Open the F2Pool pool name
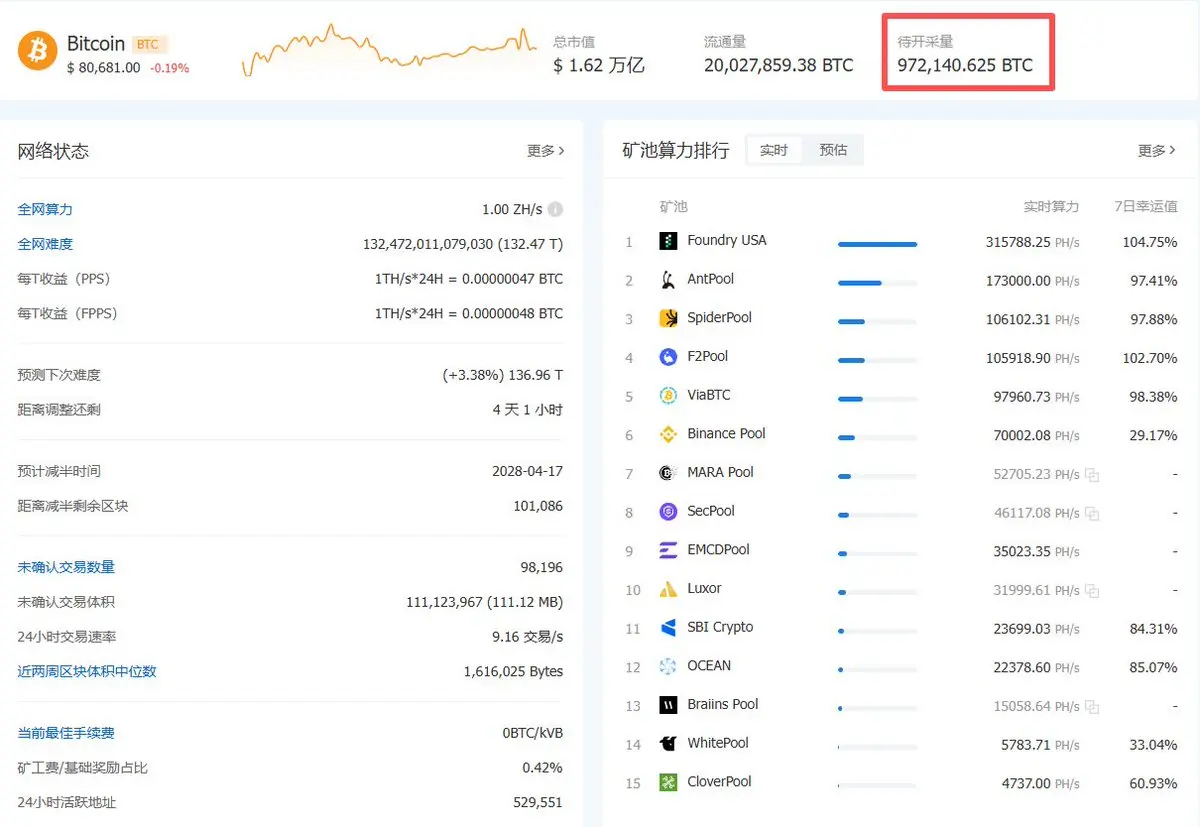The width and height of the screenshot is (1200, 827). tap(708, 356)
